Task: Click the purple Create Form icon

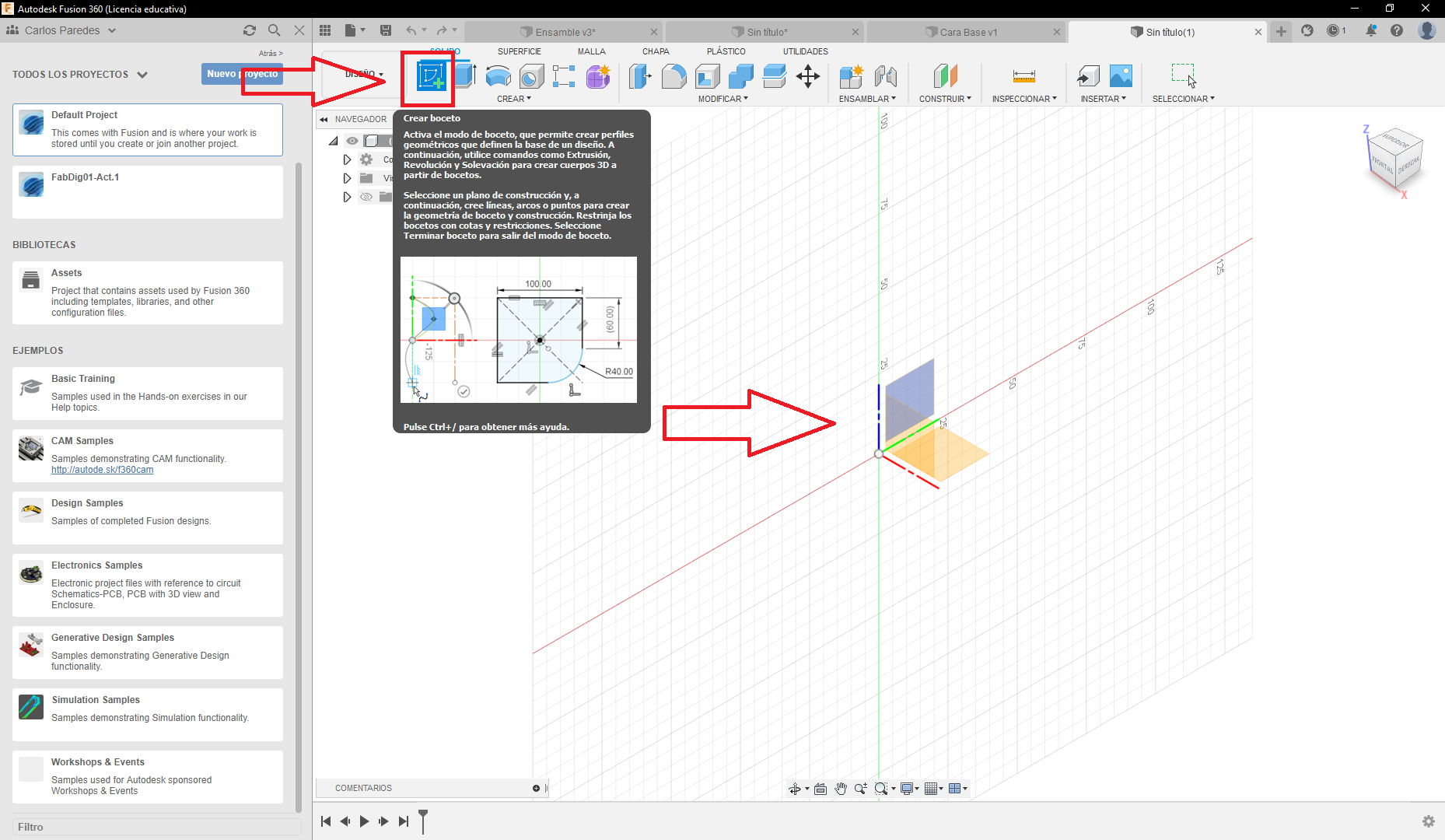Action: [598, 76]
